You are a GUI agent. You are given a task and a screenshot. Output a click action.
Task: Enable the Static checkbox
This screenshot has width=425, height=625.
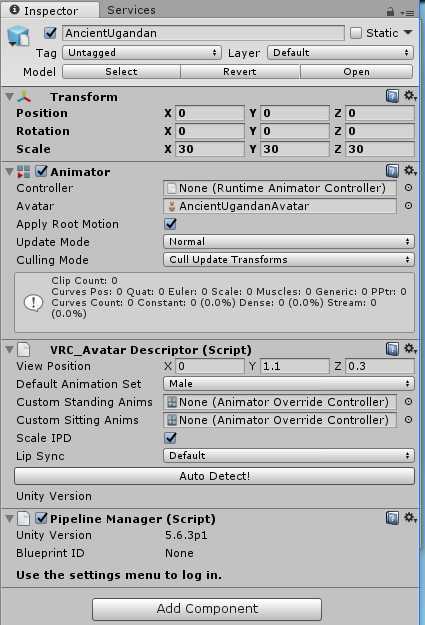coord(356,33)
